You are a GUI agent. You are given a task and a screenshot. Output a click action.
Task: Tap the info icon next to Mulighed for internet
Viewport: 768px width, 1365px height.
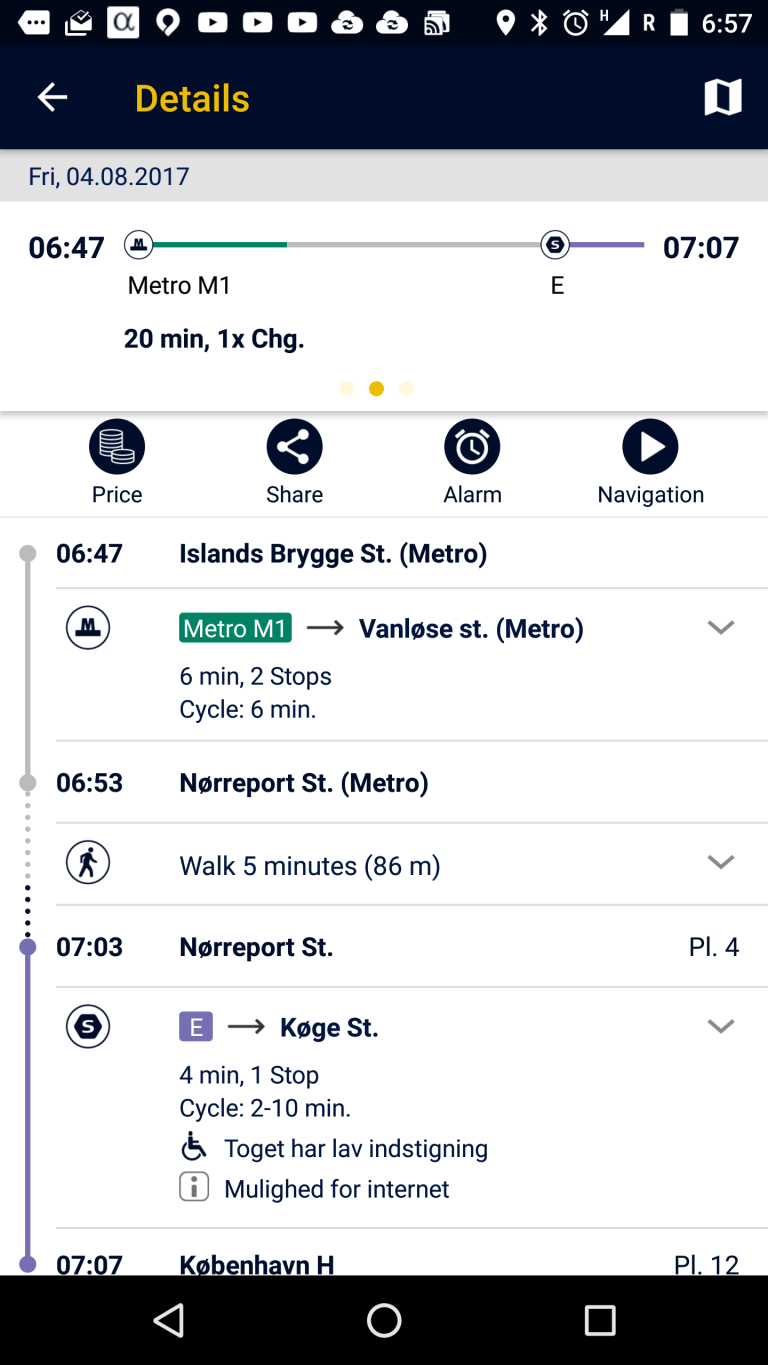coord(194,1188)
